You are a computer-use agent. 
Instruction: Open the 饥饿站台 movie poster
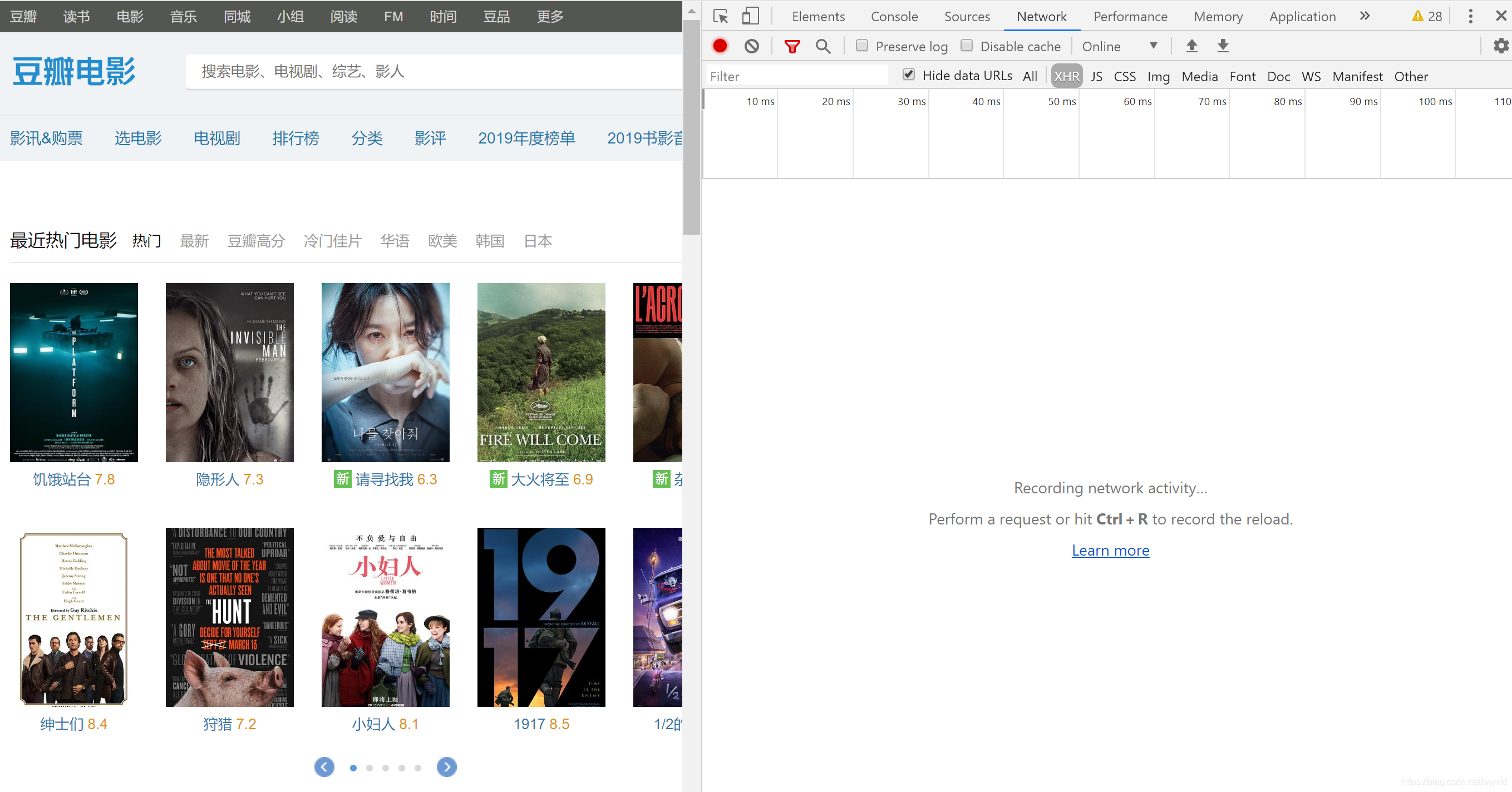tap(74, 372)
